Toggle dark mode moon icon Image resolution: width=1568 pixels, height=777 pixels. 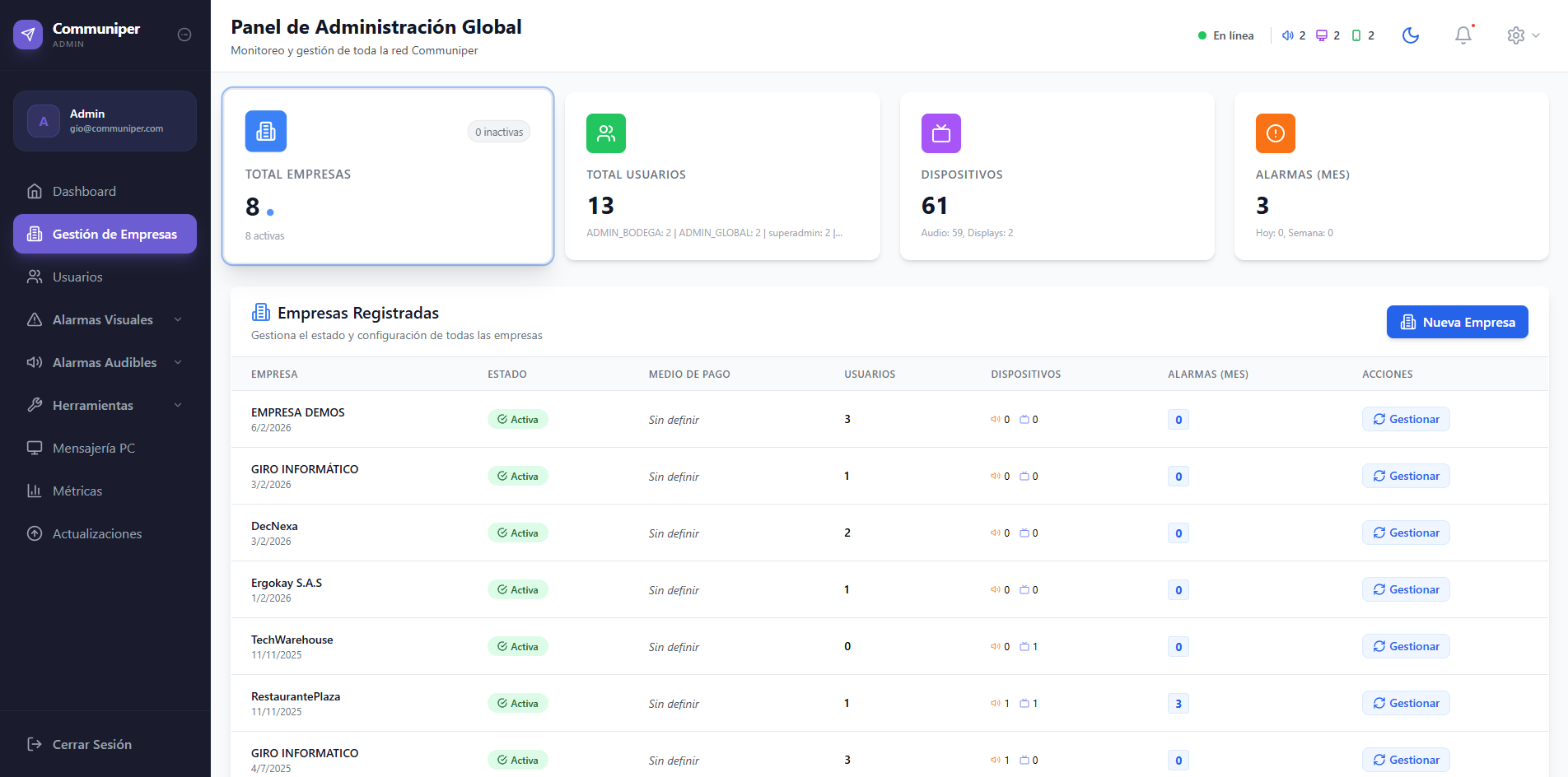pos(1411,35)
